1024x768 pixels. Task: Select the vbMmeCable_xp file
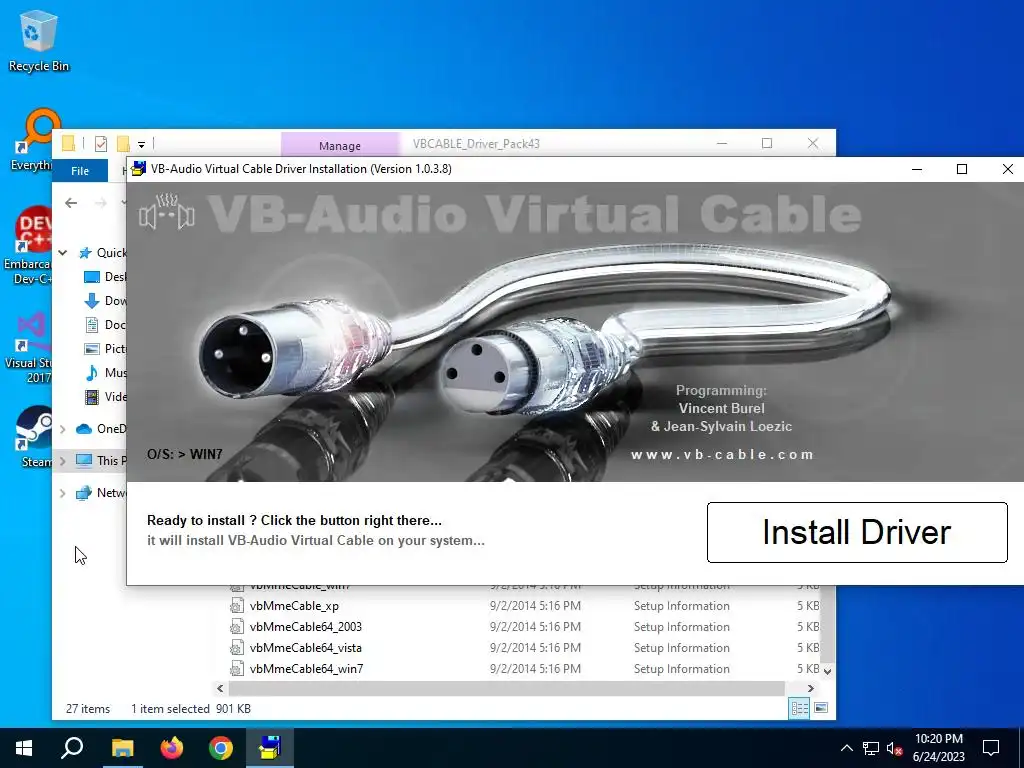click(x=294, y=606)
